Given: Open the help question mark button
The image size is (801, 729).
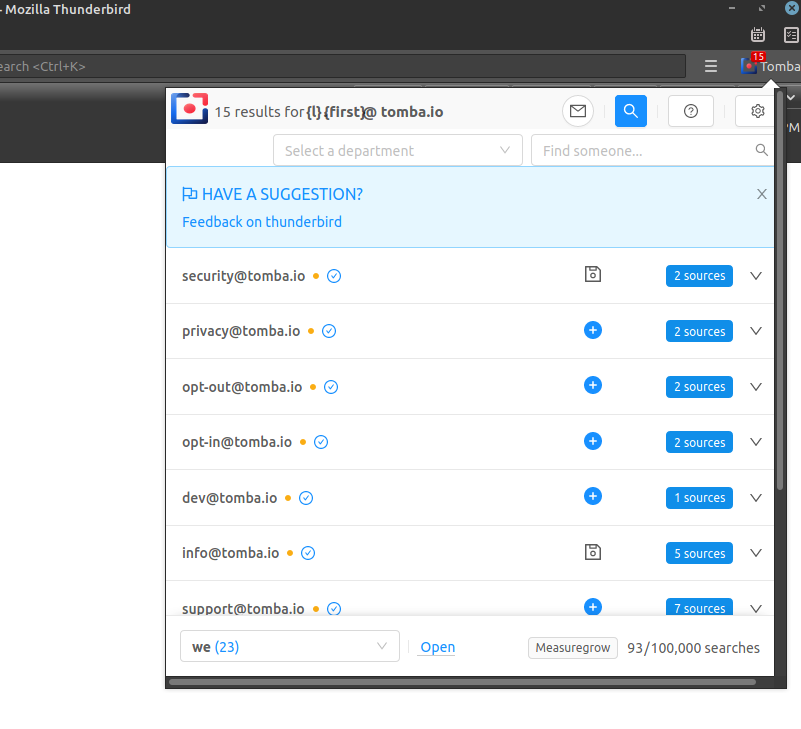Looking at the screenshot, I should [691, 111].
